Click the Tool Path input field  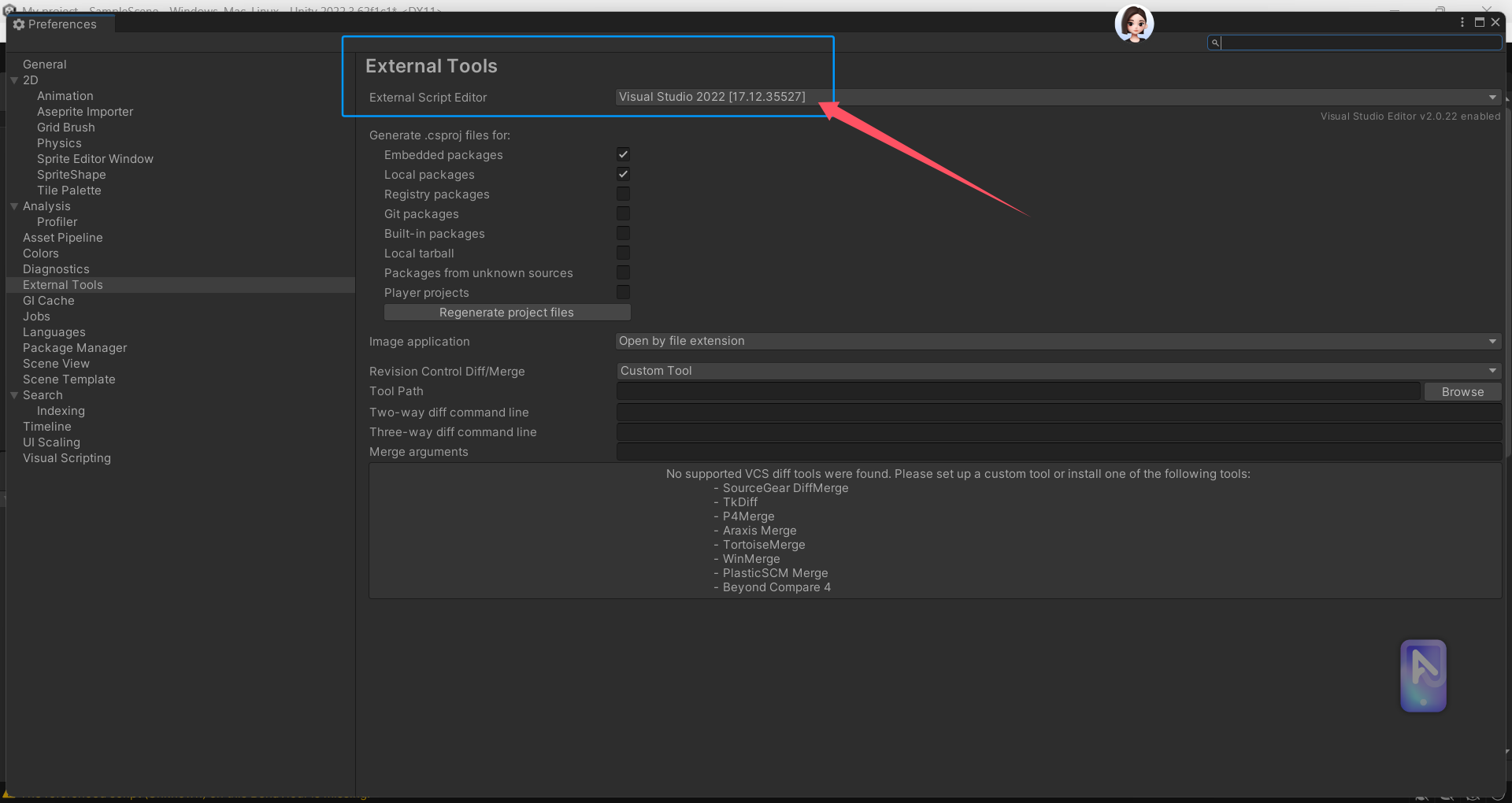1018,391
